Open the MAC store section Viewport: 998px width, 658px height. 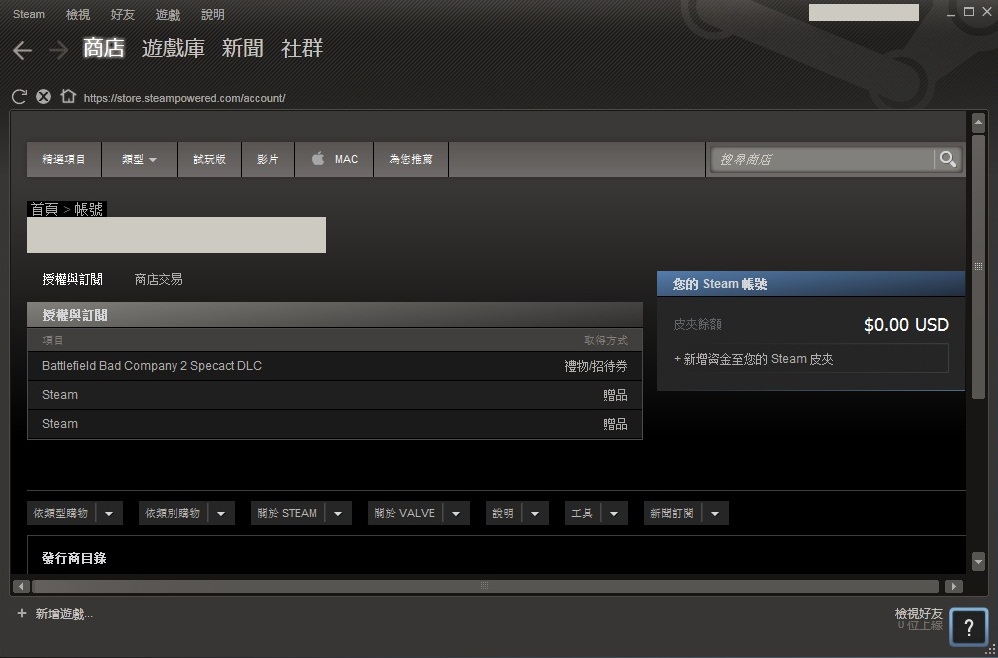point(334,159)
